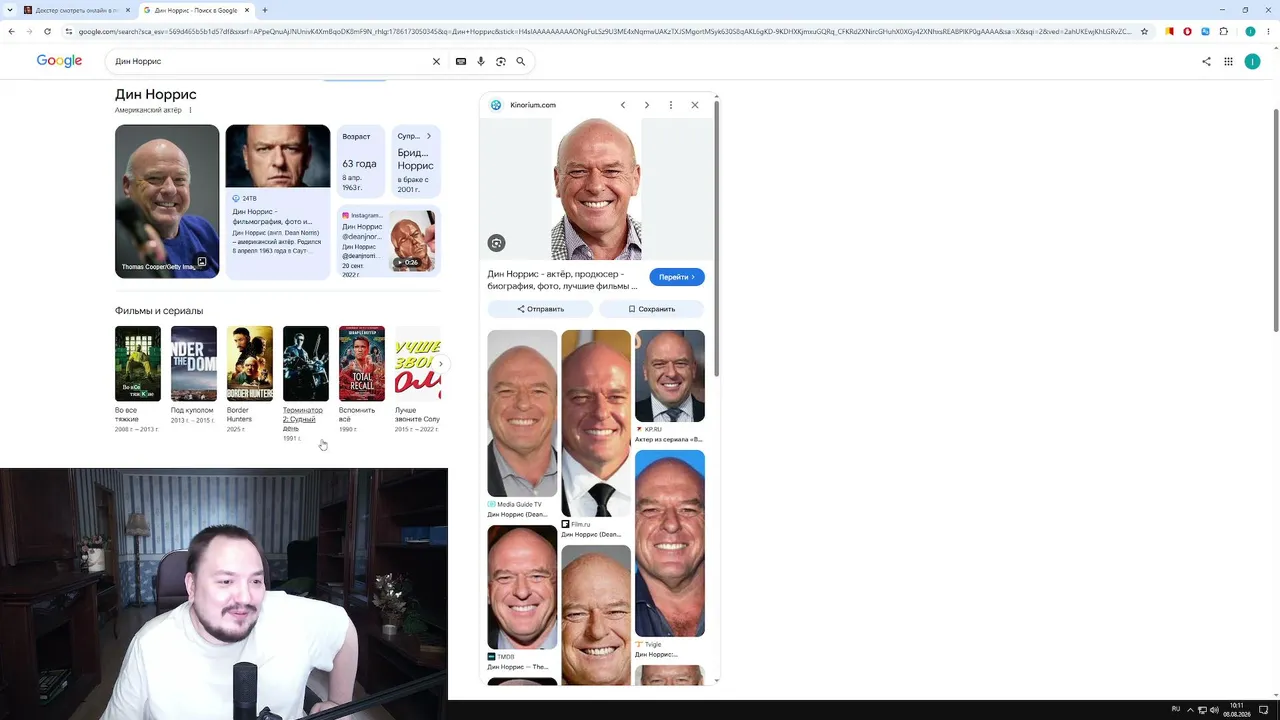Open the Kinorium.com site icon
Image resolution: width=1280 pixels, height=720 pixels.
pyautogui.click(x=496, y=105)
